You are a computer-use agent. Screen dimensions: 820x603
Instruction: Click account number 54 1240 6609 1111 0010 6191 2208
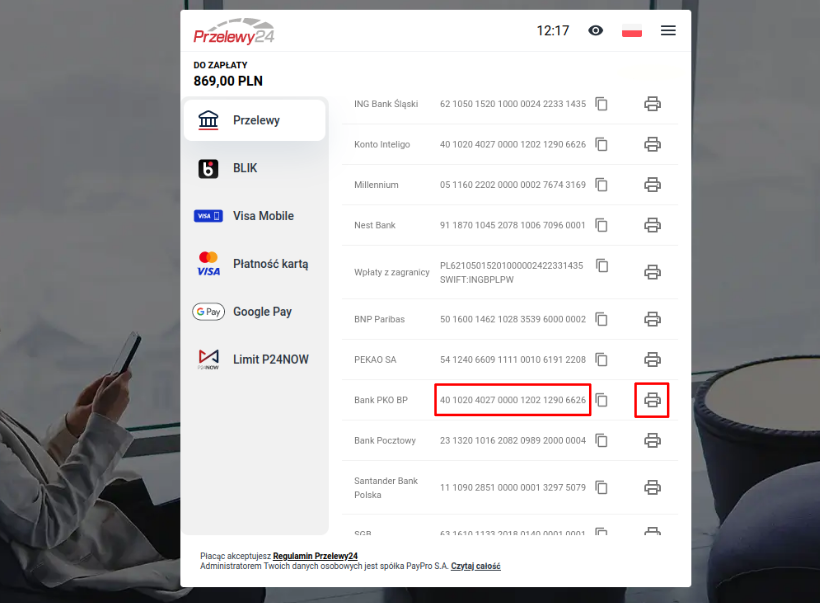click(x=512, y=360)
